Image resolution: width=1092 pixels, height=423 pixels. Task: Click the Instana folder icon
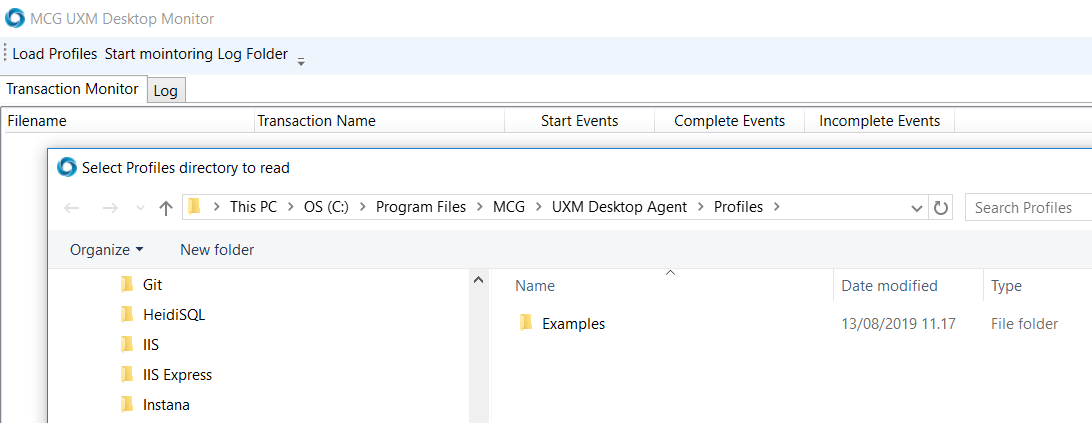click(x=127, y=405)
